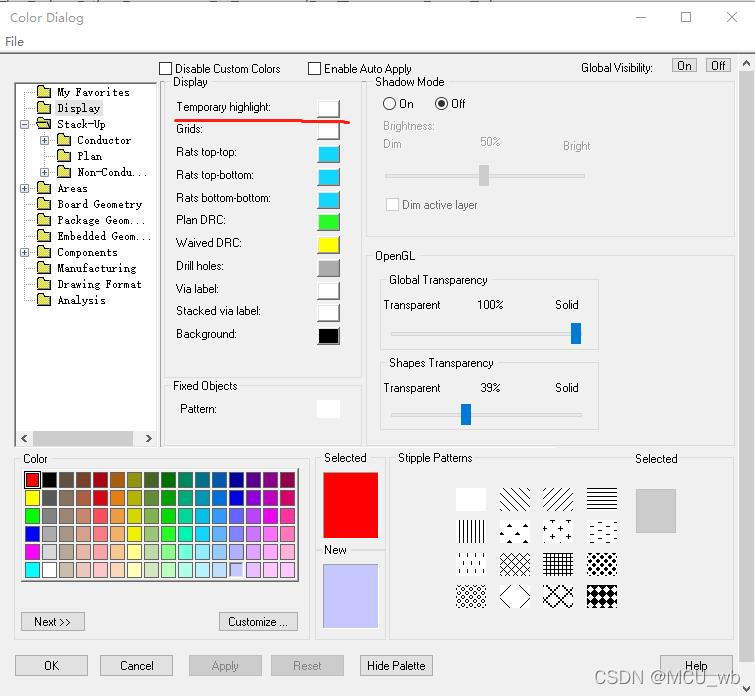The width and height of the screenshot is (755, 696).
Task: Click the Grids color swatch
Action: pyautogui.click(x=328, y=131)
